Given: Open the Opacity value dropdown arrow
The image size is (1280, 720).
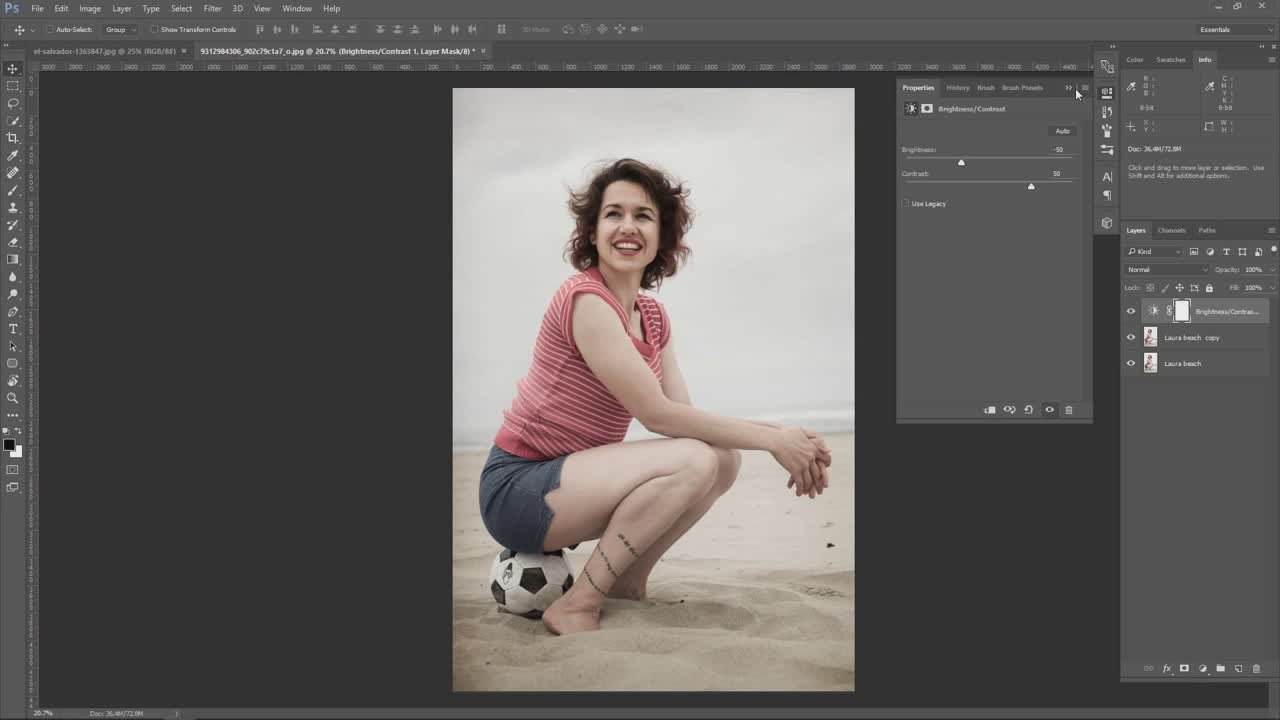Looking at the screenshot, I should 1272,270.
